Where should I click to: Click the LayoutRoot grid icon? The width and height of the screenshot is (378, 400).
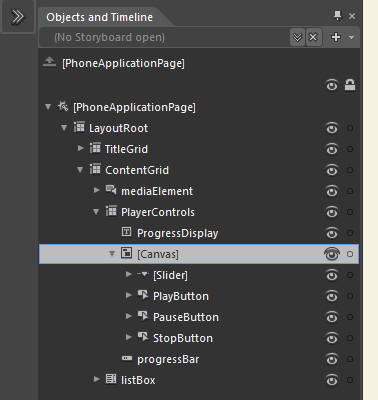79,127
